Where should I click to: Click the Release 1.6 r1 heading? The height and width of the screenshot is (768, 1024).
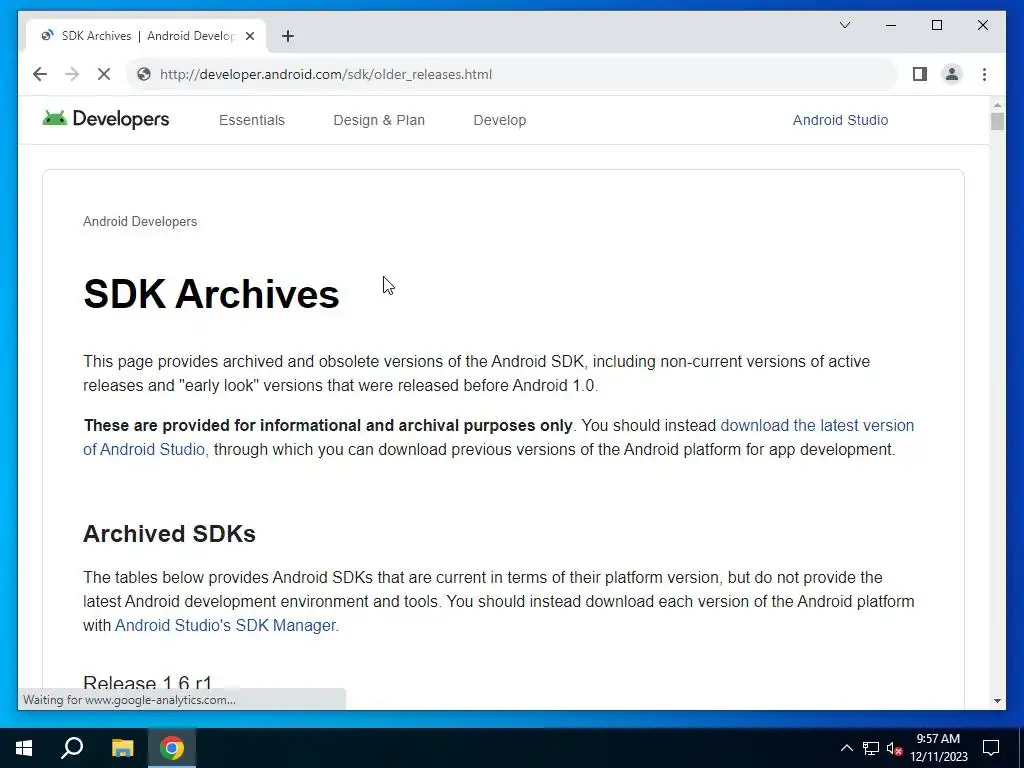[148, 683]
